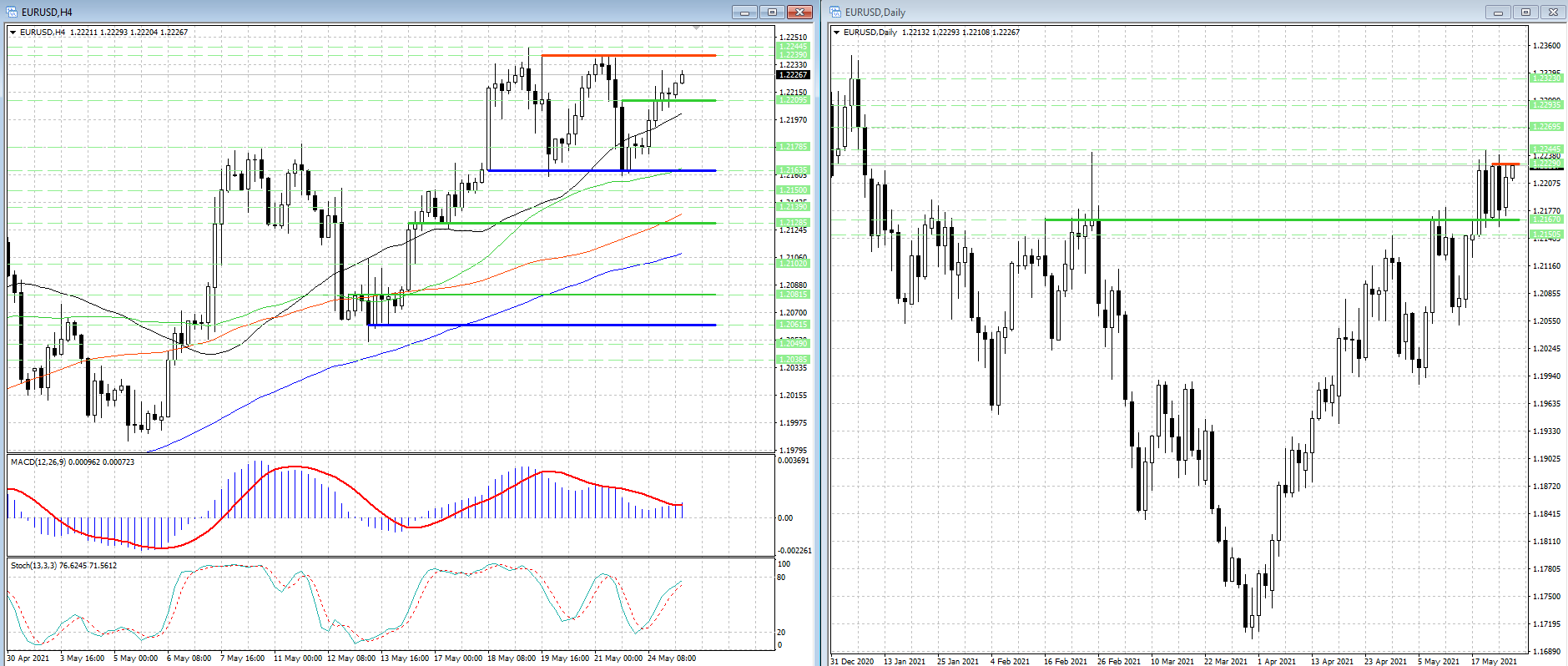Expand the dropdown arrow beside EURUSD,Daily label

837,33
